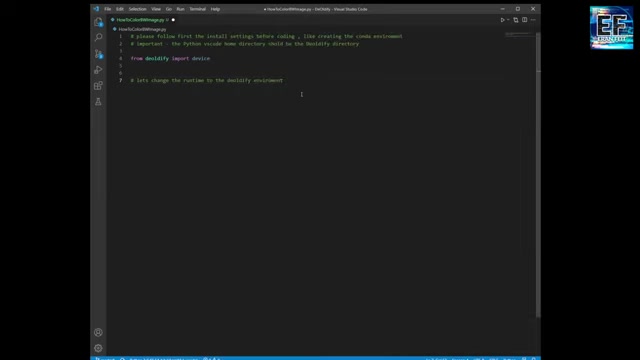Open the Extensions view
Image resolution: width=640 pixels, height=360 pixels.
[98, 86]
